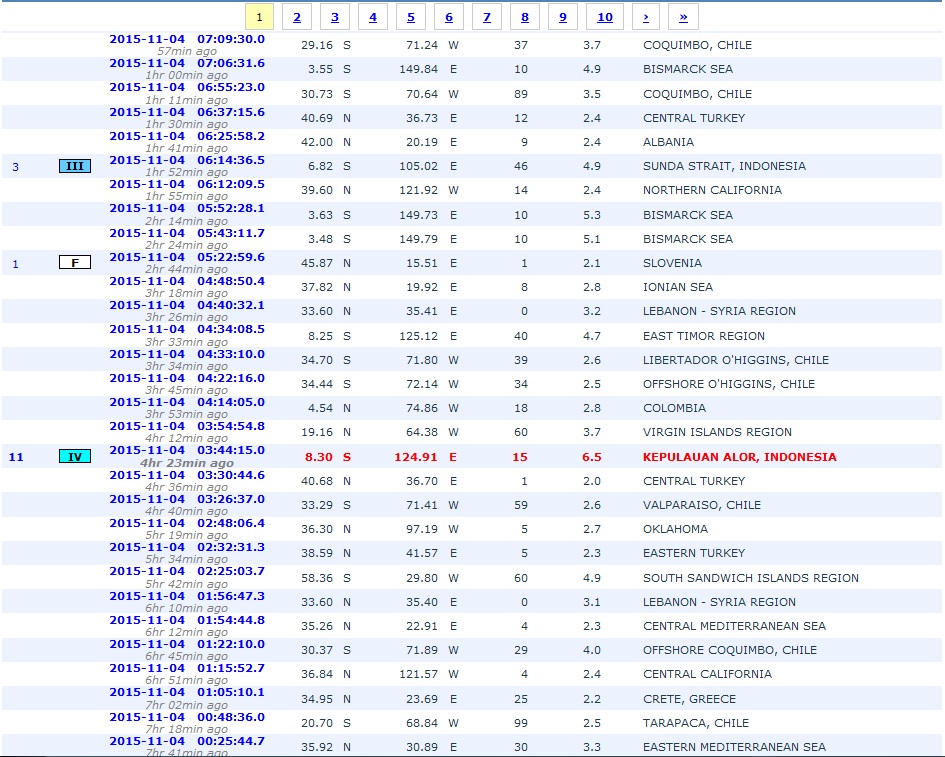This screenshot has width=945, height=757.
Task: Jump to next page with single arrow
Action: point(645,17)
